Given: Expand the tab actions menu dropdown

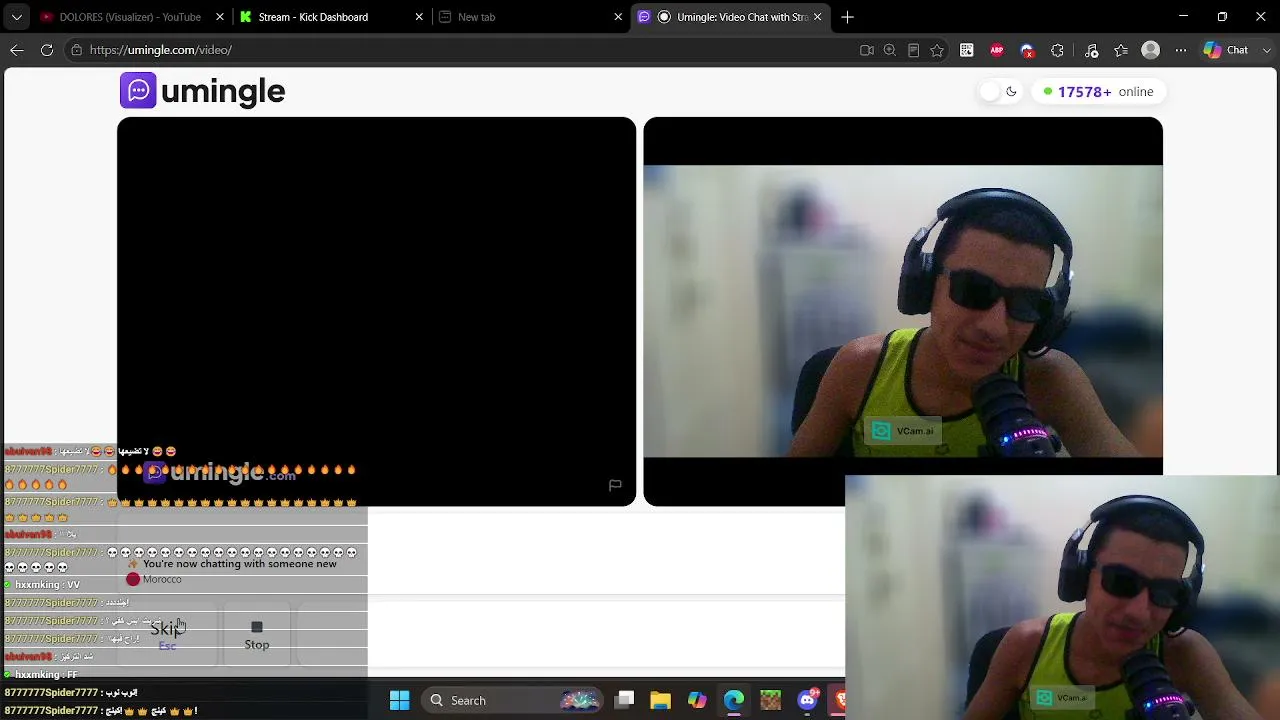Looking at the screenshot, I should [x=16, y=17].
